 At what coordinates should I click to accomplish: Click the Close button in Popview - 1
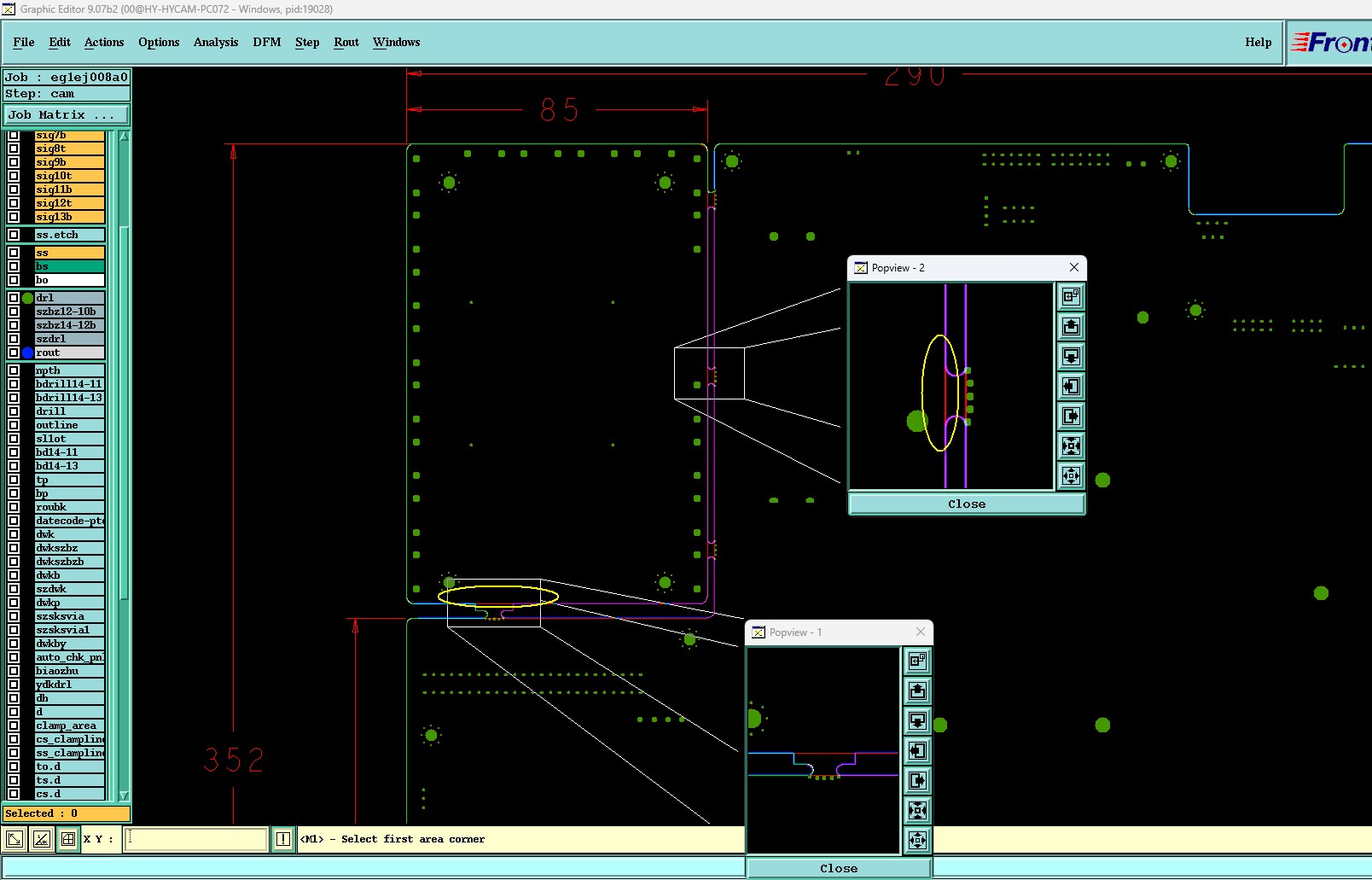pos(839,868)
